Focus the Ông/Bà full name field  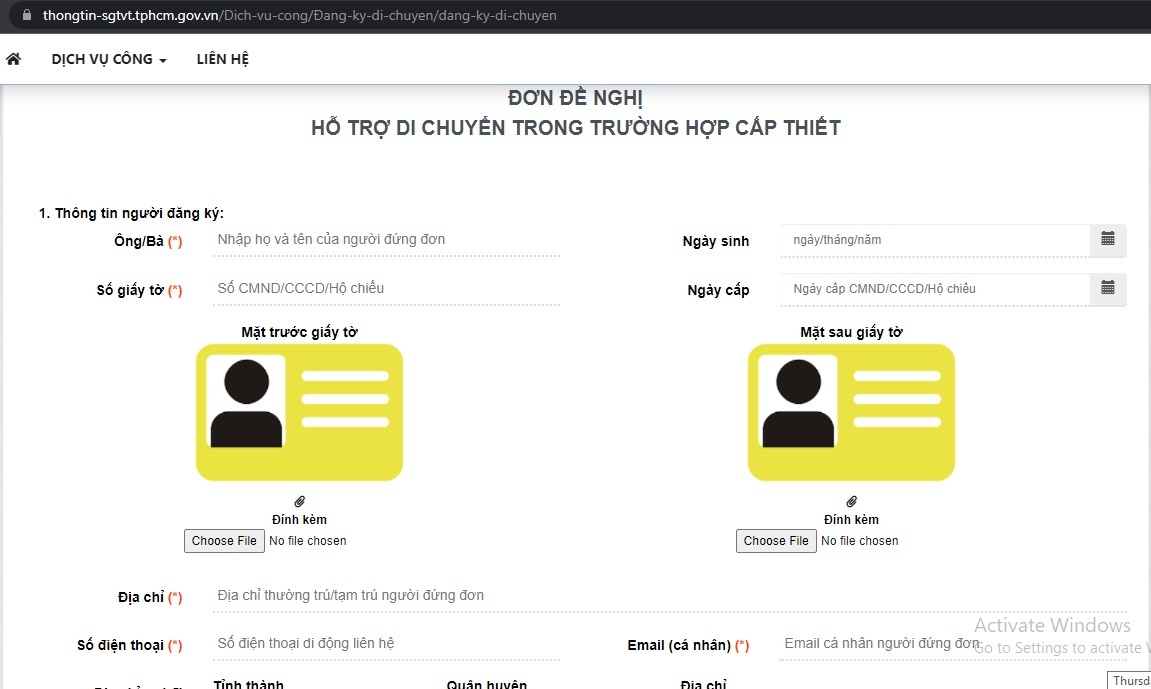pos(386,240)
